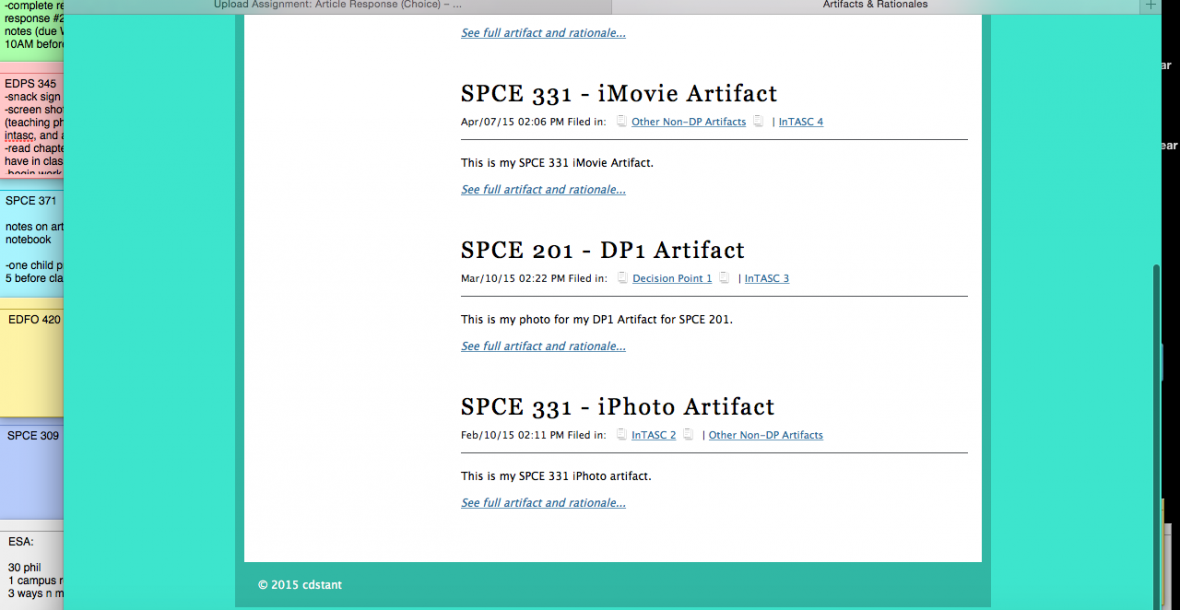See full artifact for SPCE 331 iMovie
This screenshot has width=1180, height=610.
(x=543, y=190)
